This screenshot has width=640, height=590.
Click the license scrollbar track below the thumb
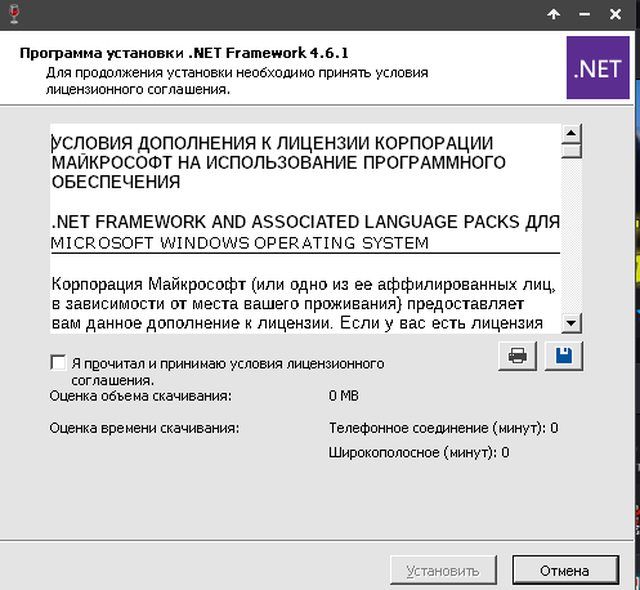[571, 236]
